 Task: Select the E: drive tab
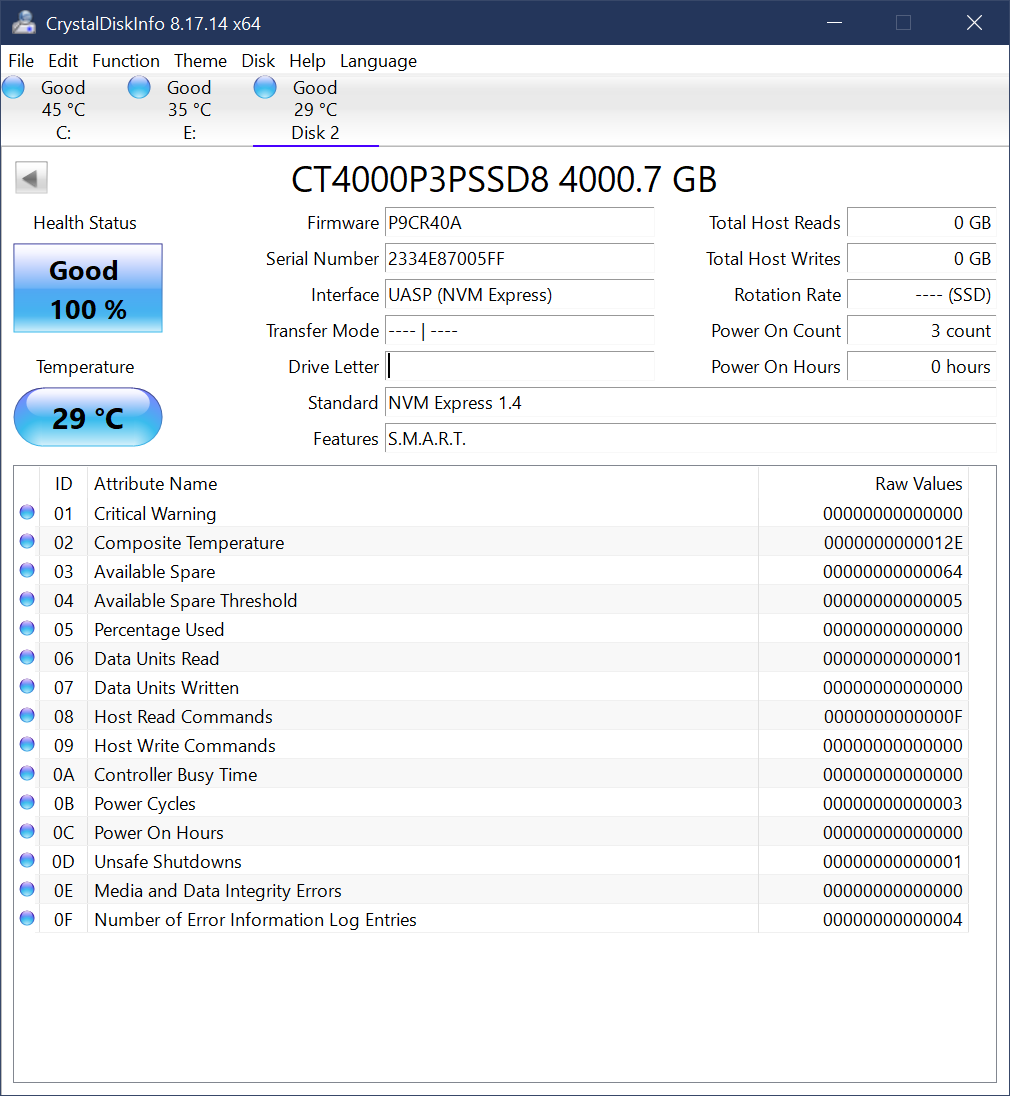(x=189, y=110)
